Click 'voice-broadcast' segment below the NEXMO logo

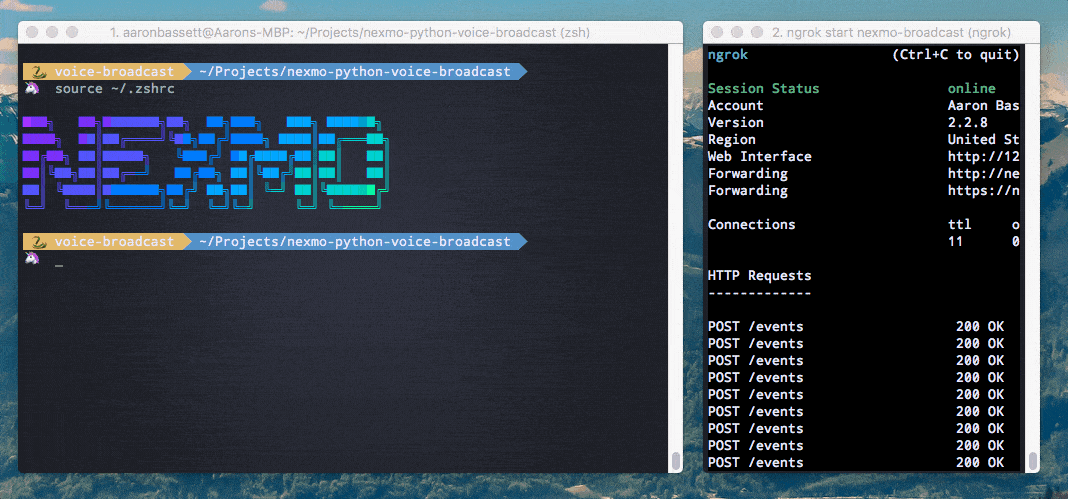[114, 242]
